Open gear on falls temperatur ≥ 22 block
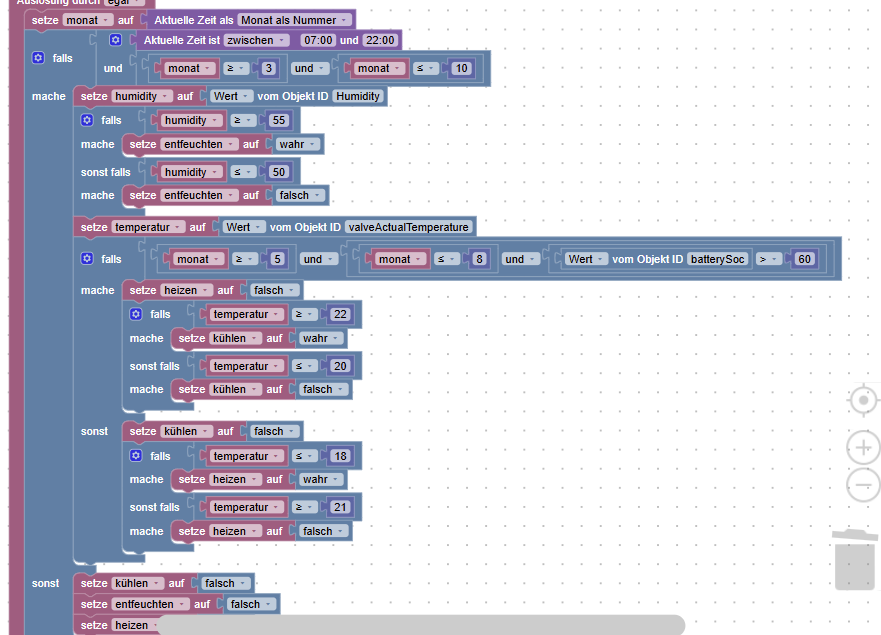The width and height of the screenshot is (881, 635). point(136,314)
